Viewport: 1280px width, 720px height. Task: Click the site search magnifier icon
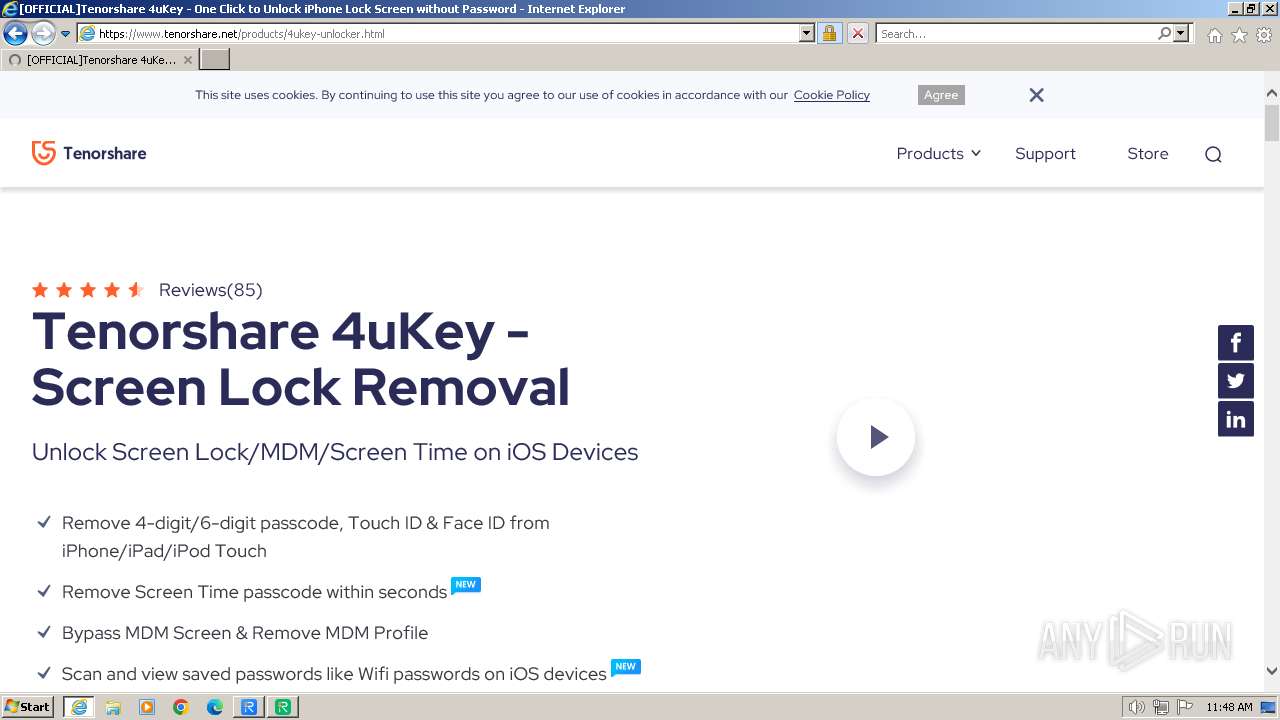1213,154
